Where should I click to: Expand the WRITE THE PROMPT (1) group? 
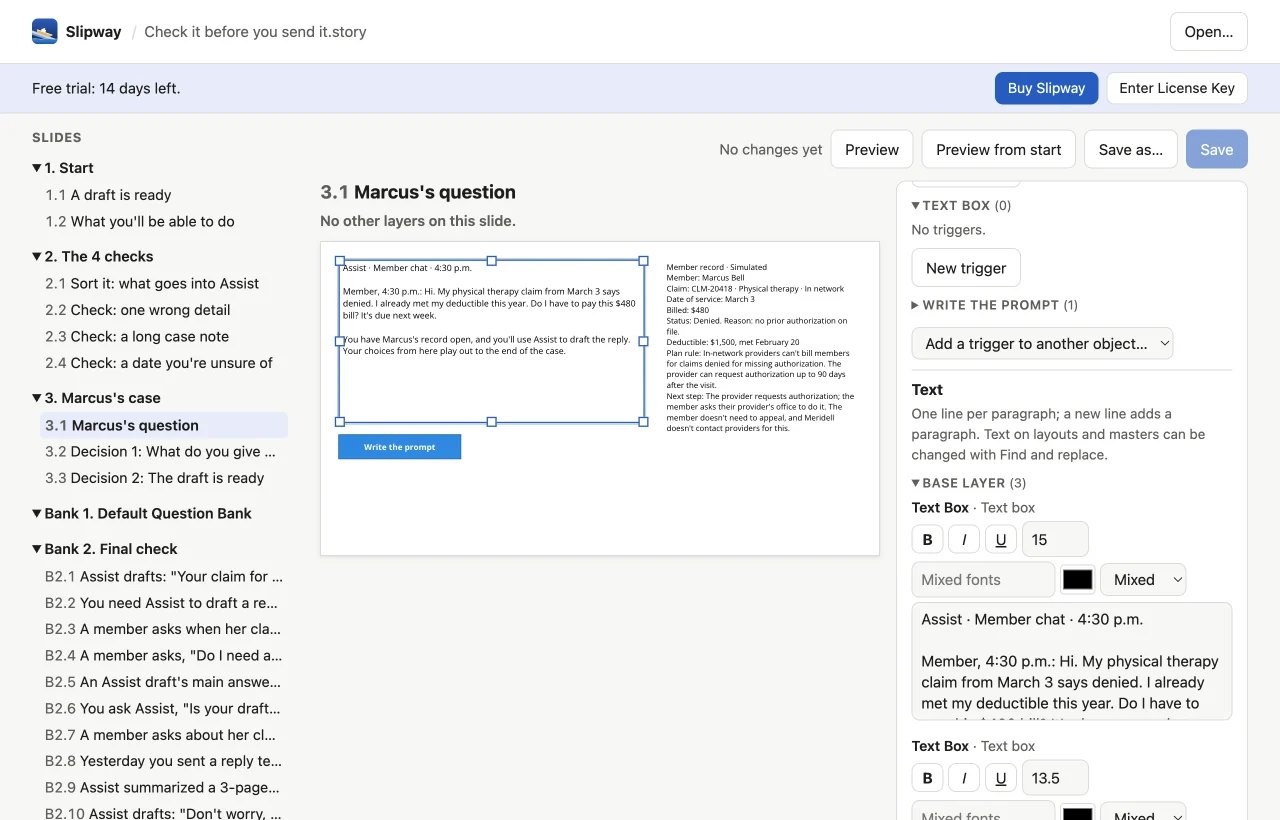tap(916, 305)
